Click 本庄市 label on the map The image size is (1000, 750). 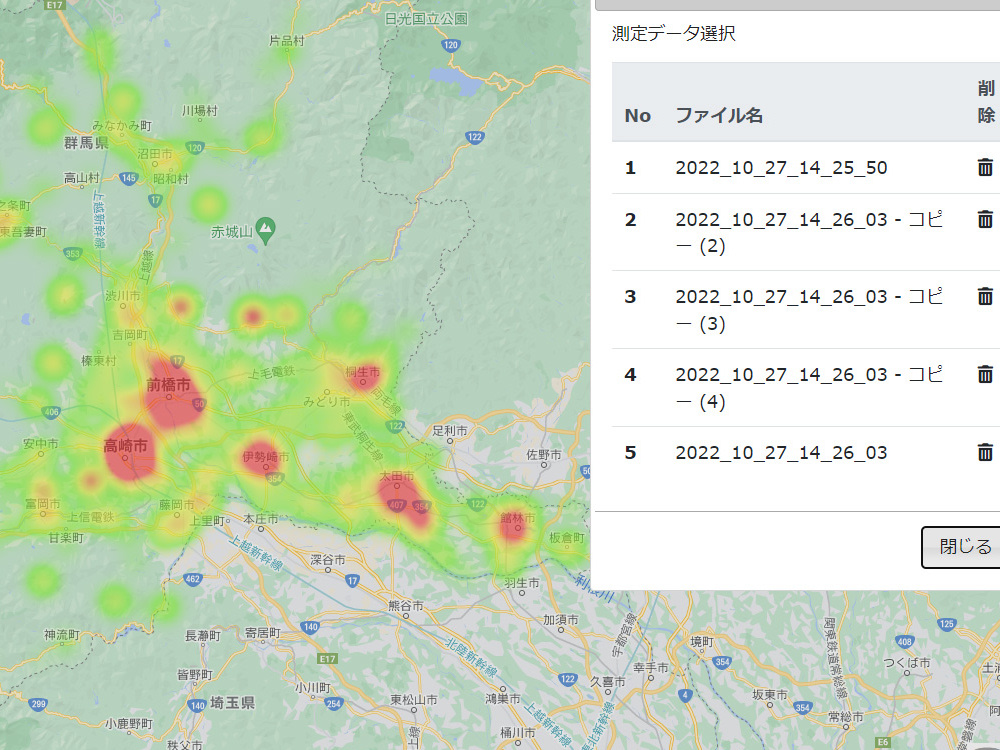click(x=260, y=518)
